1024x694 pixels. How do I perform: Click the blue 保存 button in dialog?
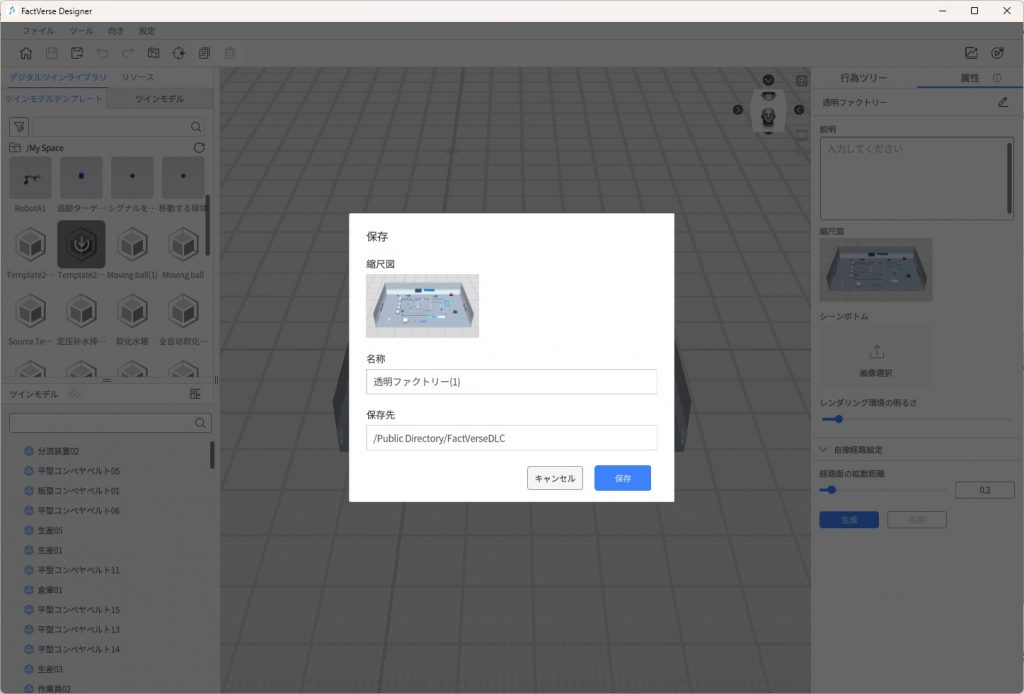click(x=622, y=478)
